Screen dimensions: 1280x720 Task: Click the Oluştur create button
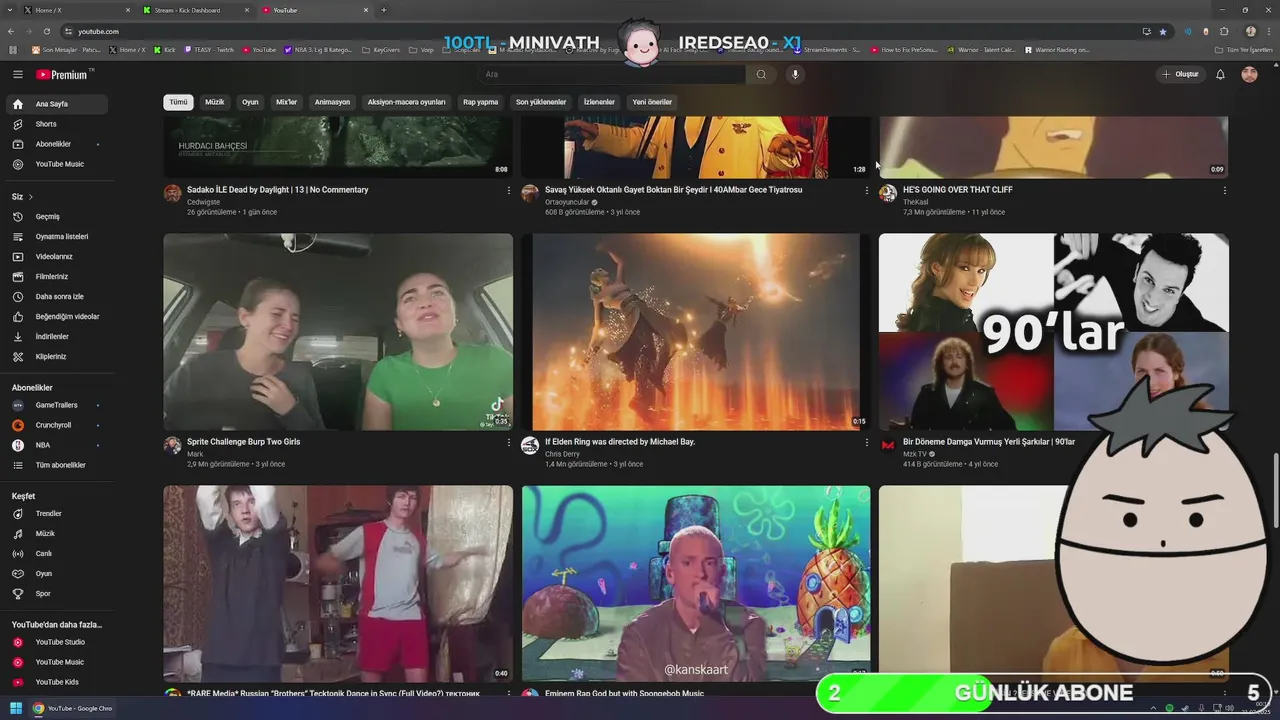(1180, 74)
